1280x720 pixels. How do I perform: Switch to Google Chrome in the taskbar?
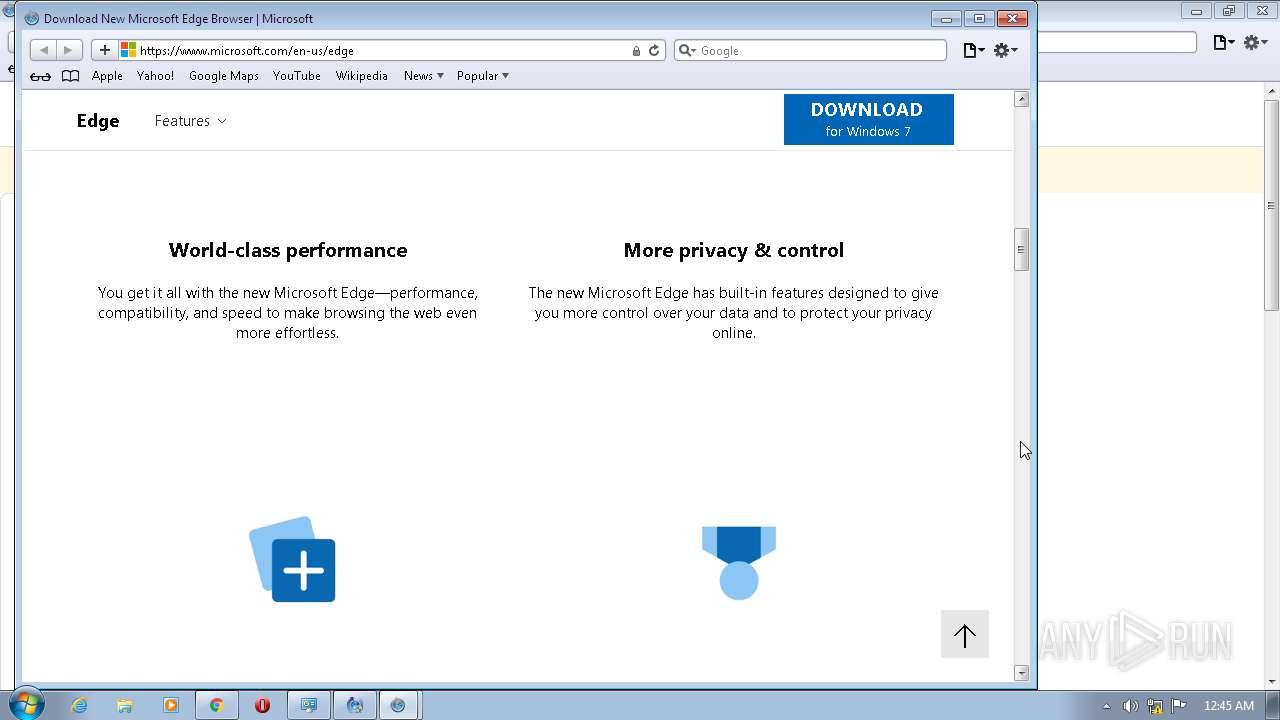point(216,705)
